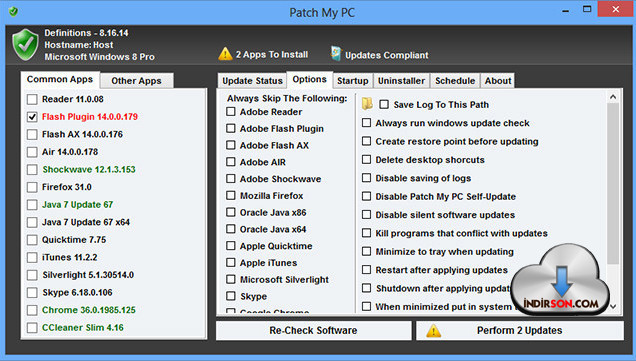The image size is (636, 361).
Task: Tick Java 7 Update 67 checkbox
Action: (32, 204)
